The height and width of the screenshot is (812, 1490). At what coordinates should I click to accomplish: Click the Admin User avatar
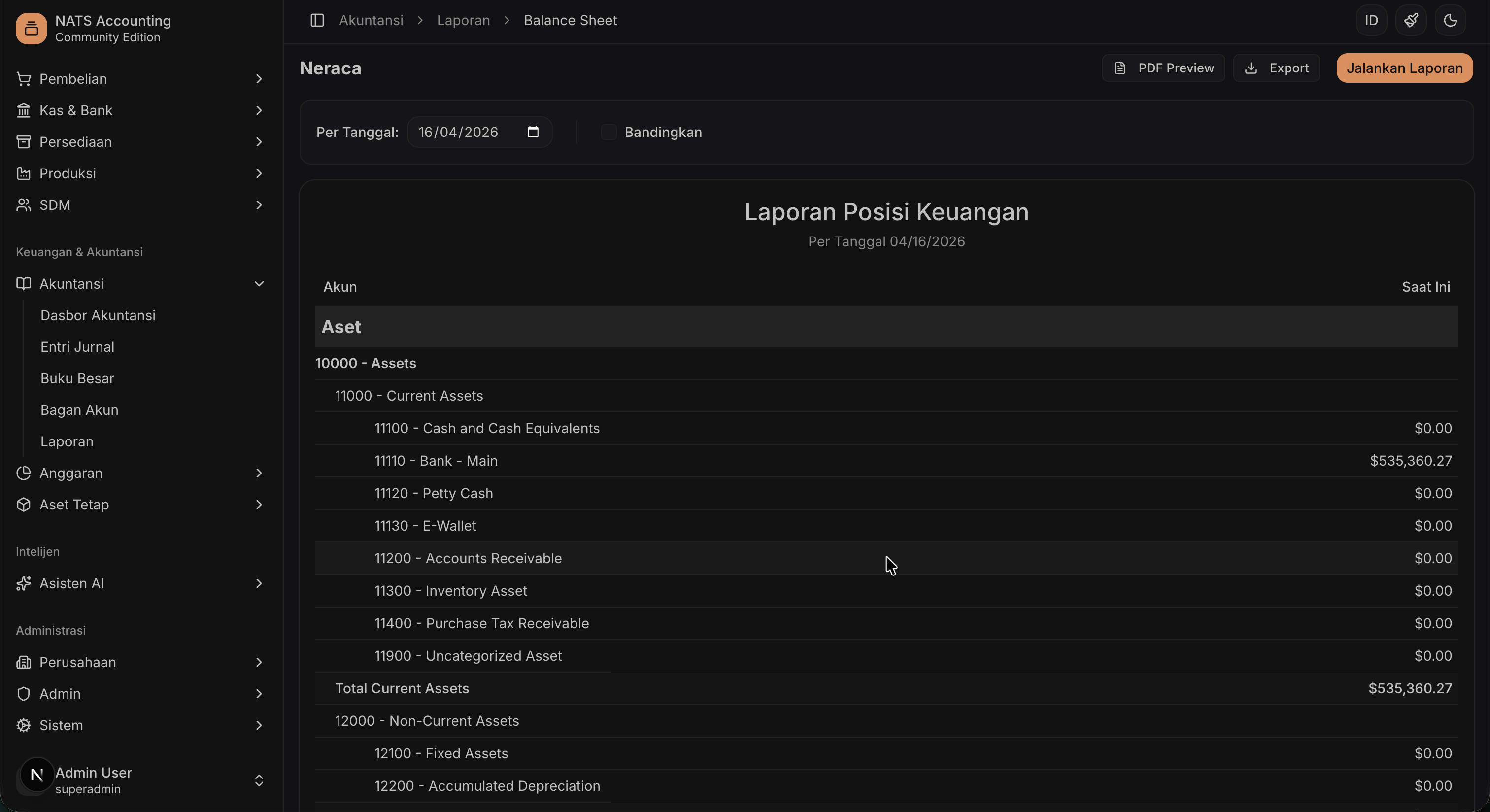click(37, 775)
